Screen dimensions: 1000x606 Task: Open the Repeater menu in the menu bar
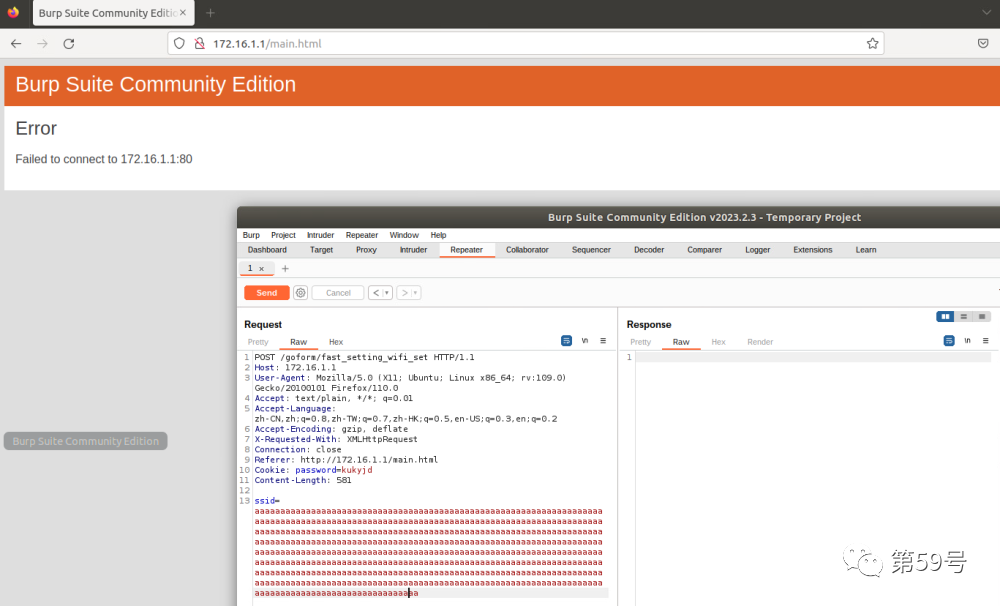(x=362, y=235)
